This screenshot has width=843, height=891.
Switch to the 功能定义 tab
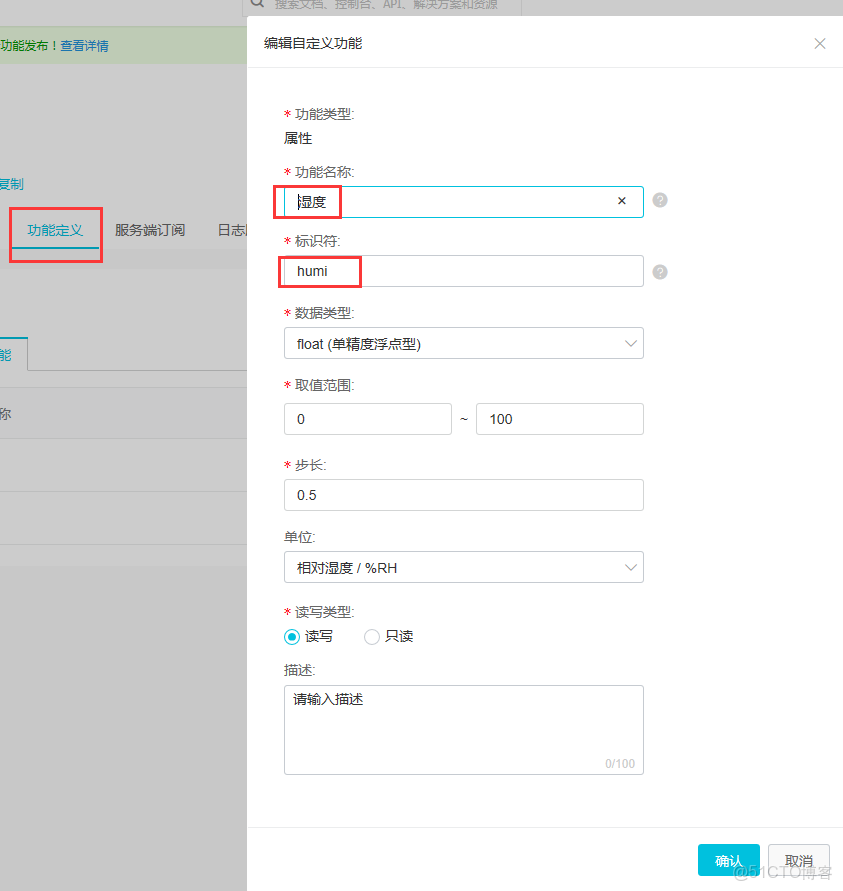pos(55,230)
